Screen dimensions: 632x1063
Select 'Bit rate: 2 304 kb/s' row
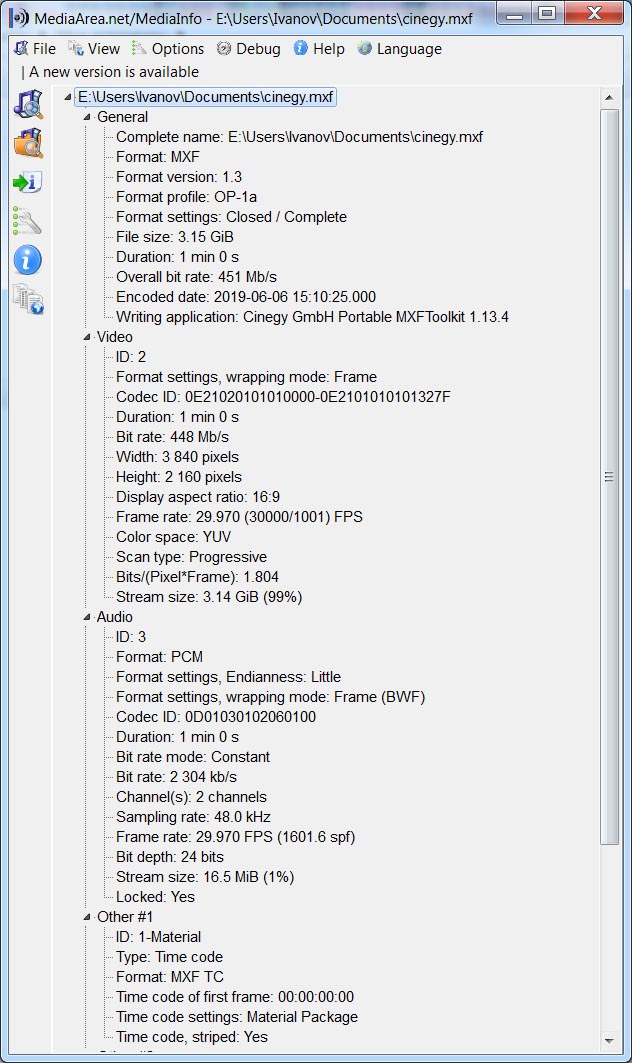click(176, 777)
